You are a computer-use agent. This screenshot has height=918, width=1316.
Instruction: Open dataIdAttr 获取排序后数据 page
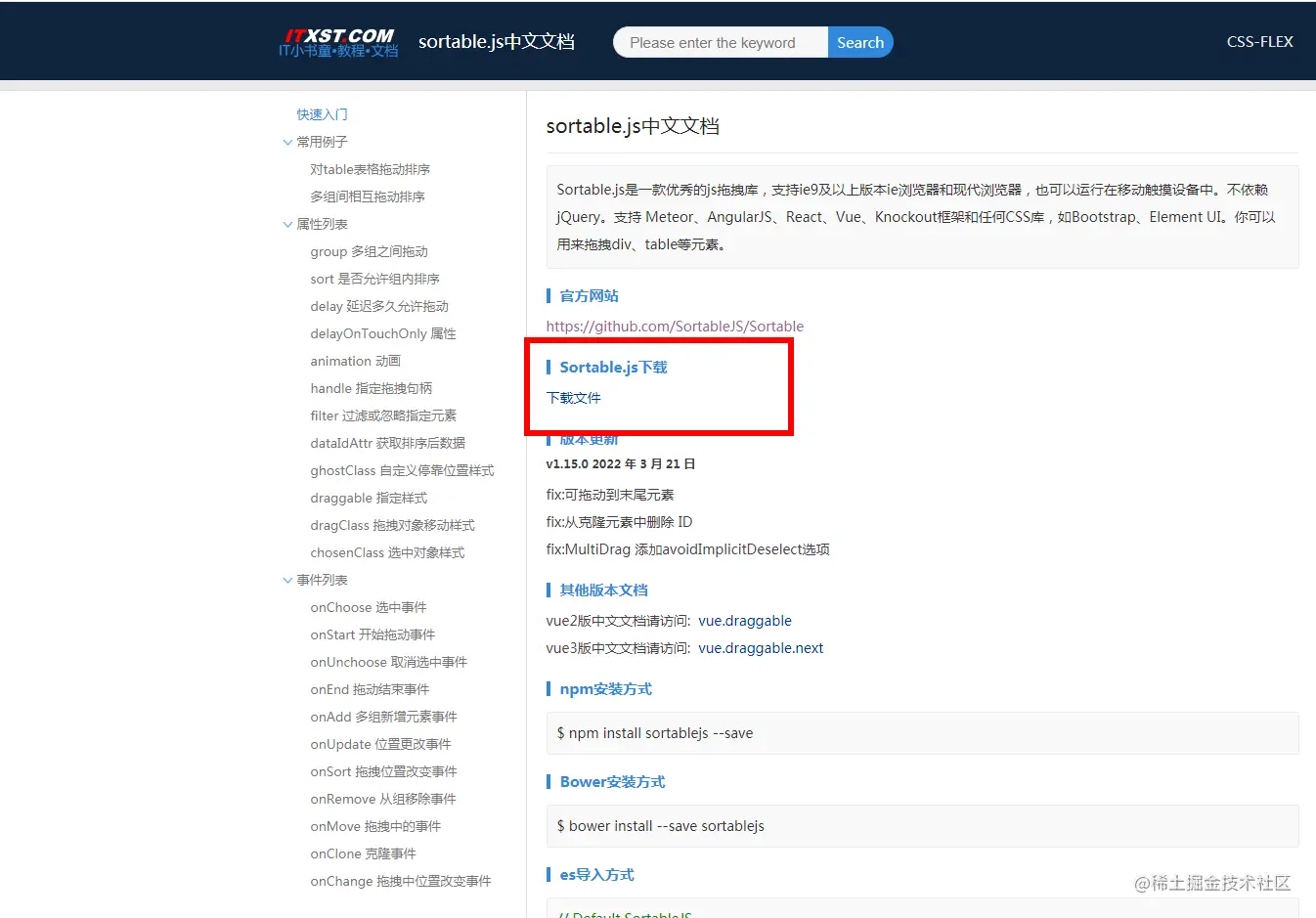pyautogui.click(x=388, y=443)
